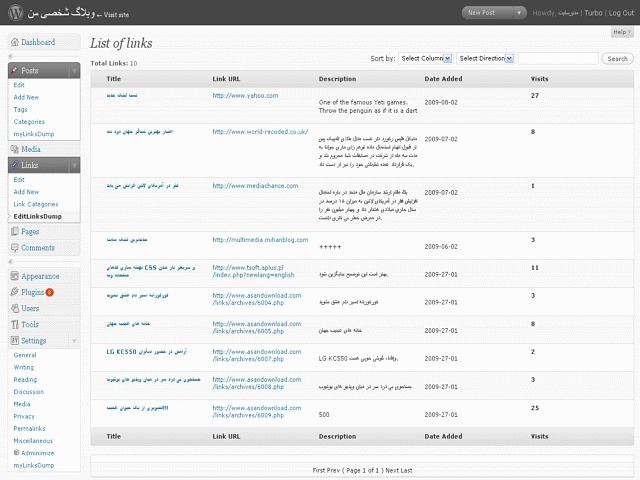The width and height of the screenshot is (640, 480).
Task: Click the Search button
Action: 617,59
